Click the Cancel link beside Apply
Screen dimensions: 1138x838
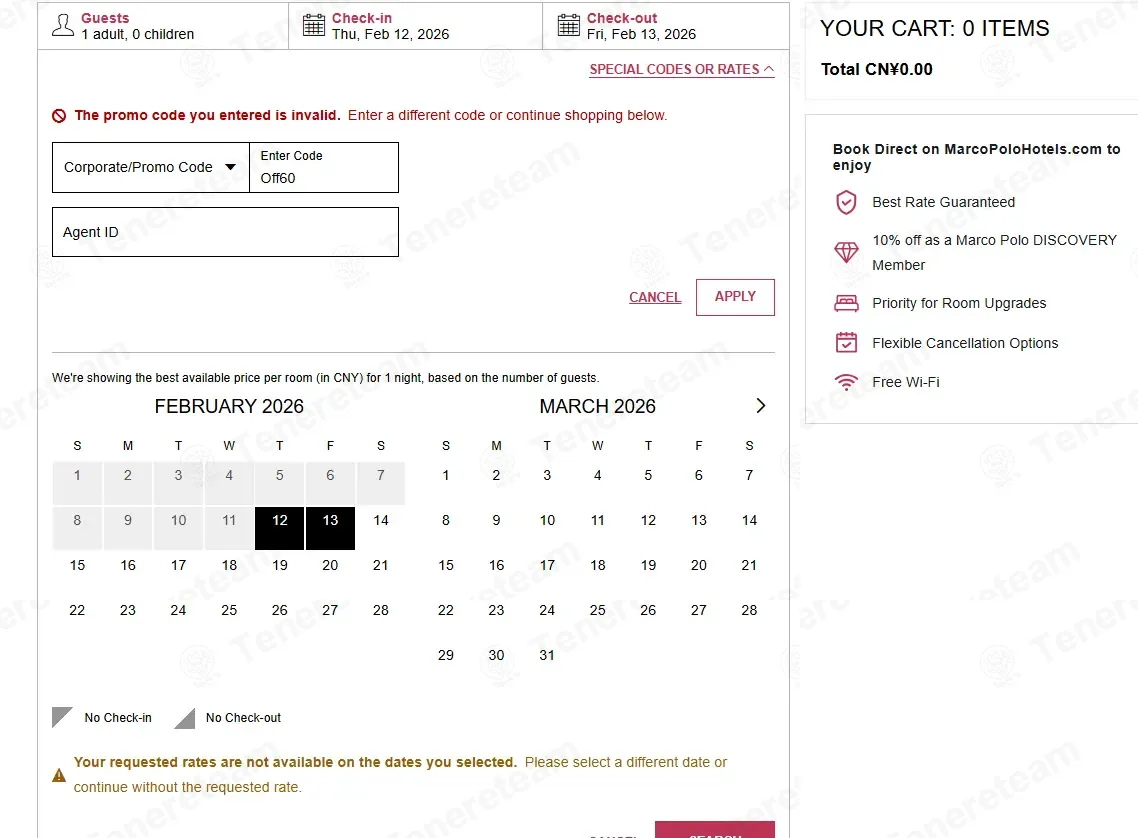(655, 297)
